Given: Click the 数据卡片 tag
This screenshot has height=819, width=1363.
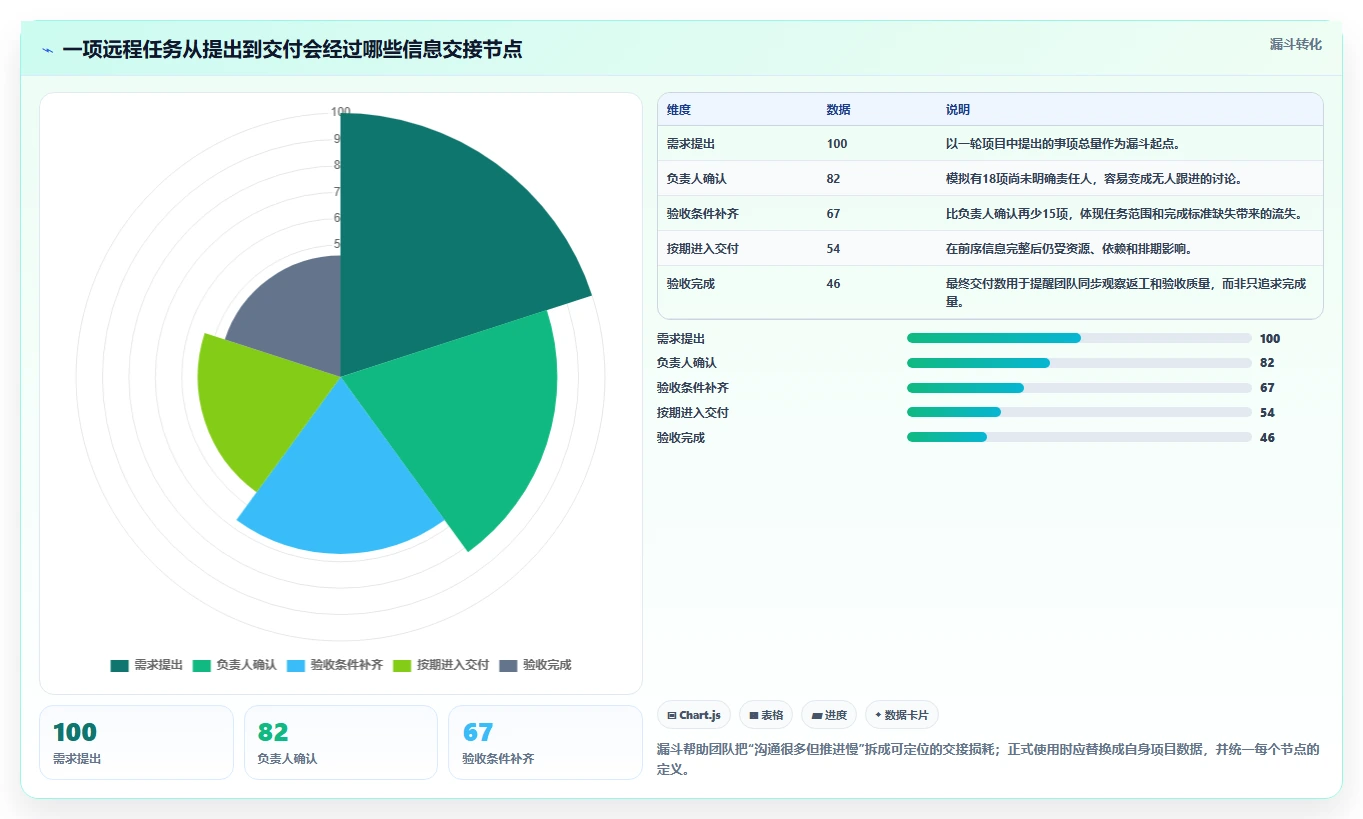Looking at the screenshot, I should [x=902, y=715].
